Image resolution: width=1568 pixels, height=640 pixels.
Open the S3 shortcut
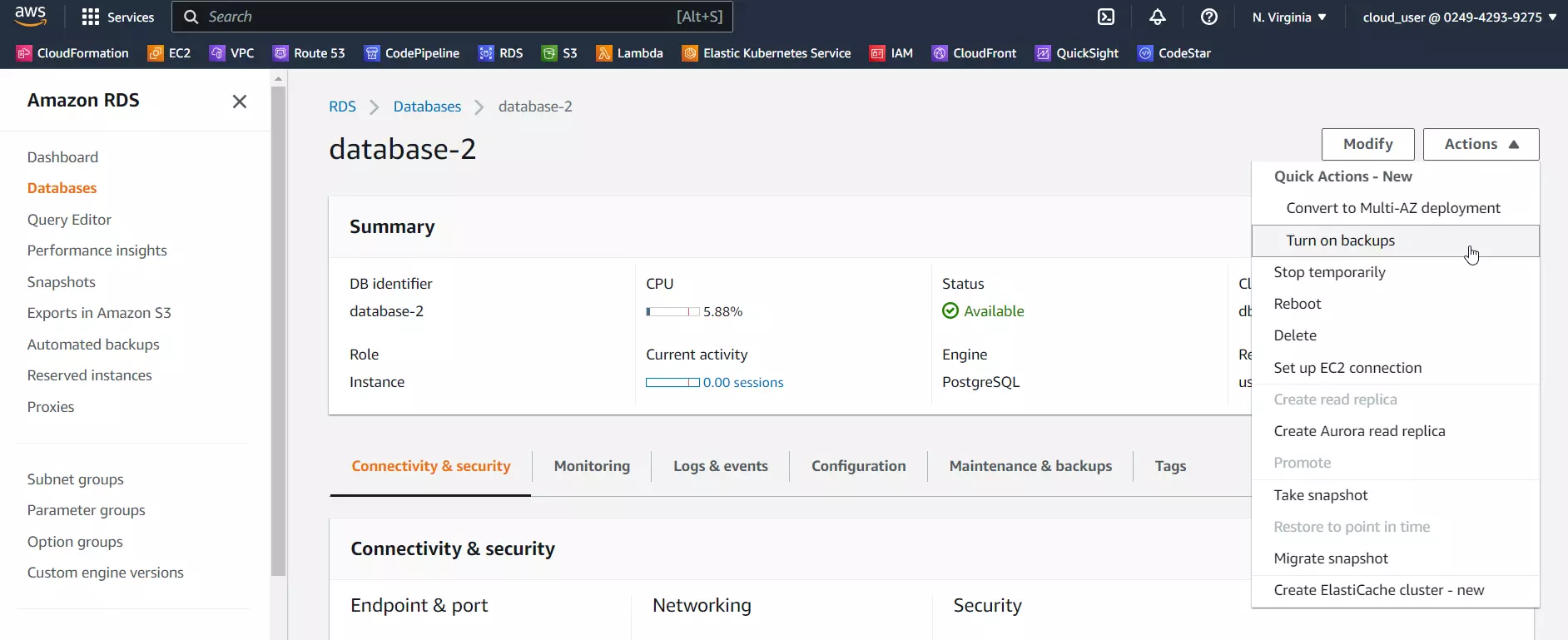pos(559,53)
